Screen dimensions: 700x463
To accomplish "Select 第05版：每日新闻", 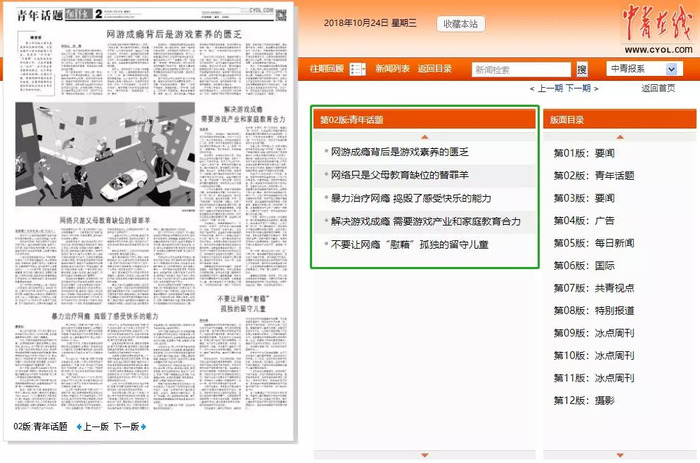I will click(594, 243).
